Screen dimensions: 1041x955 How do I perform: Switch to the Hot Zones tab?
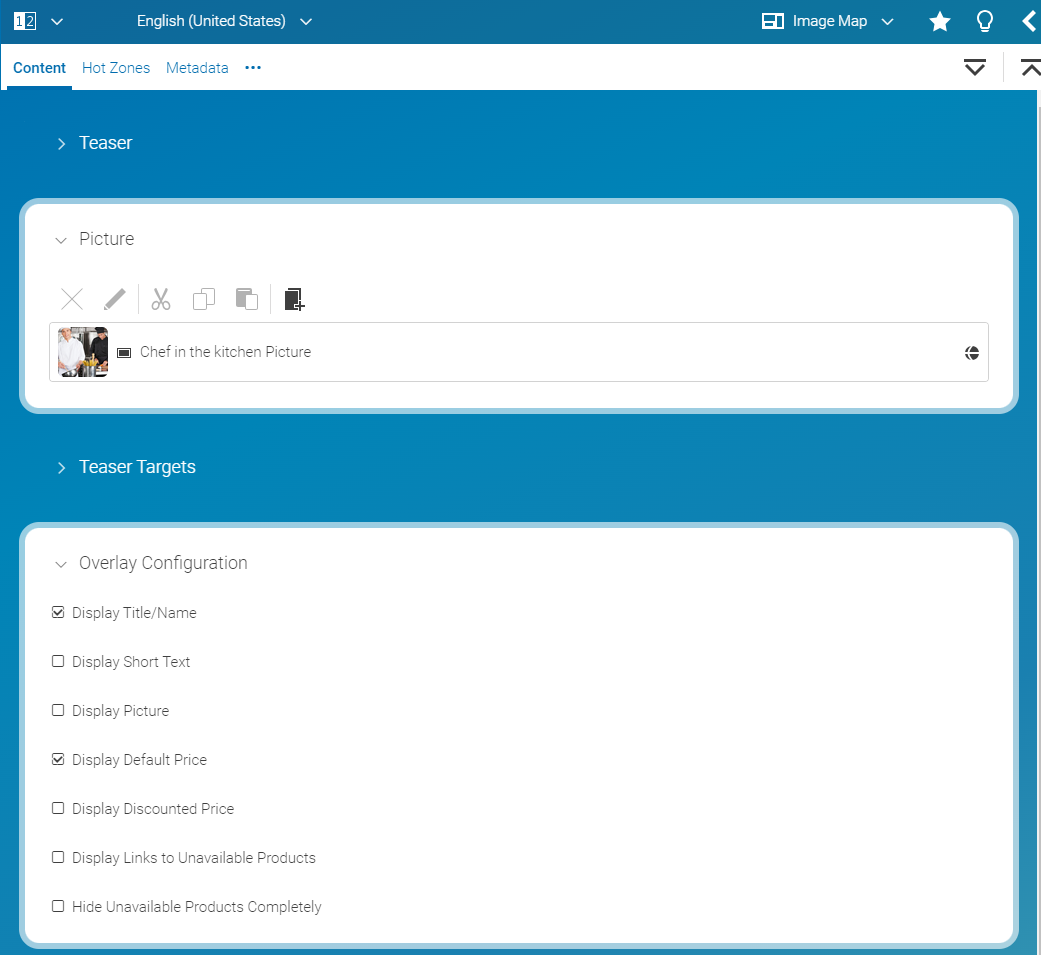pos(115,67)
